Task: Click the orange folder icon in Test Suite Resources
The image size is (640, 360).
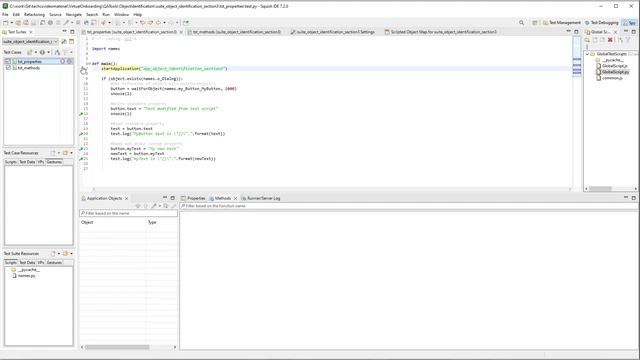Action: (x=65, y=253)
